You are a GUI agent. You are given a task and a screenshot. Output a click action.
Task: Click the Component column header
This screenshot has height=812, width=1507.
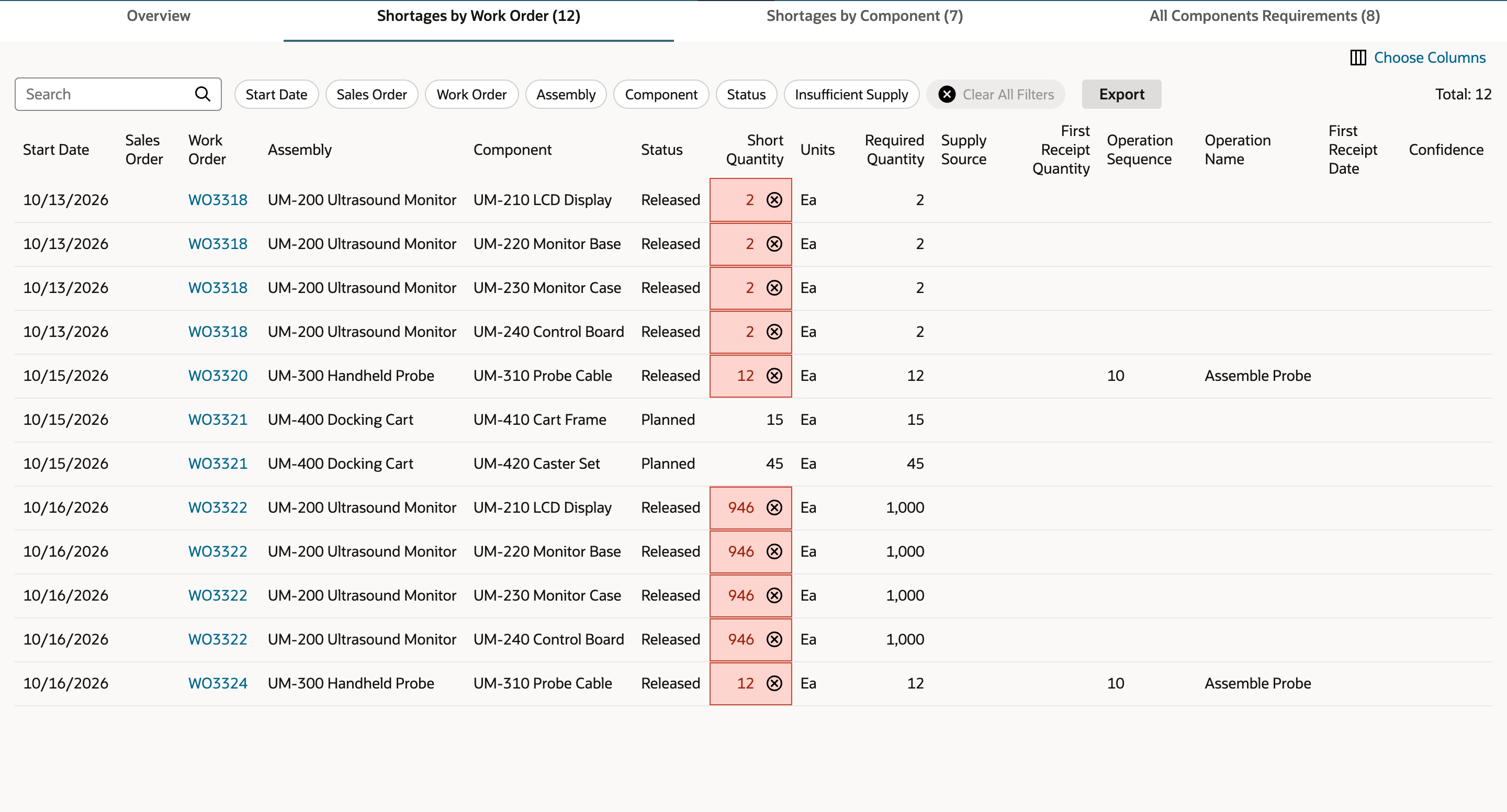click(x=512, y=150)
